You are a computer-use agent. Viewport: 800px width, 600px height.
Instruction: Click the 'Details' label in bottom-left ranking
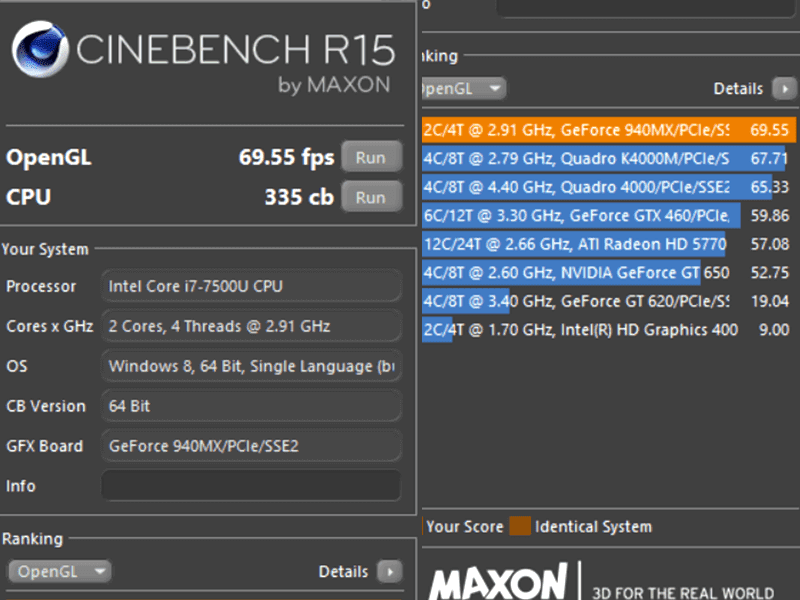click(x=343, y=571)
